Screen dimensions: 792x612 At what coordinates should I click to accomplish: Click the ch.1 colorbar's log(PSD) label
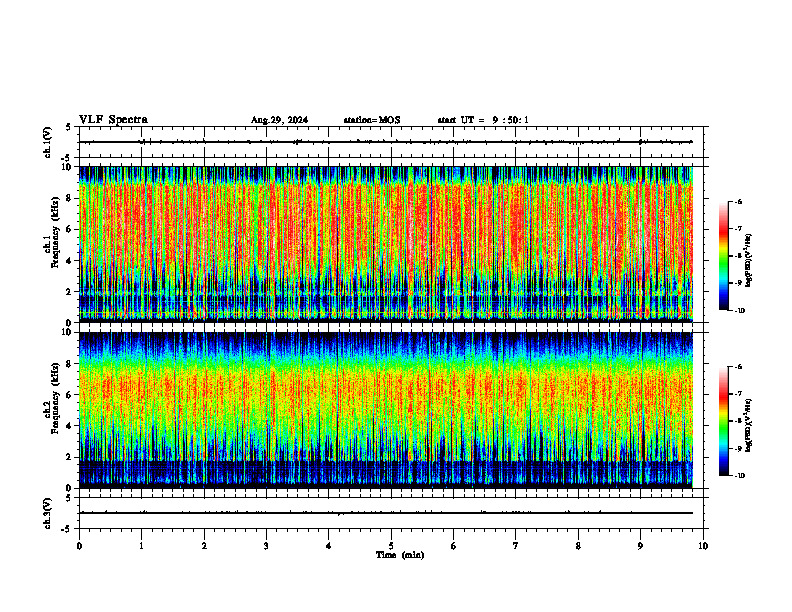[748, 261]
